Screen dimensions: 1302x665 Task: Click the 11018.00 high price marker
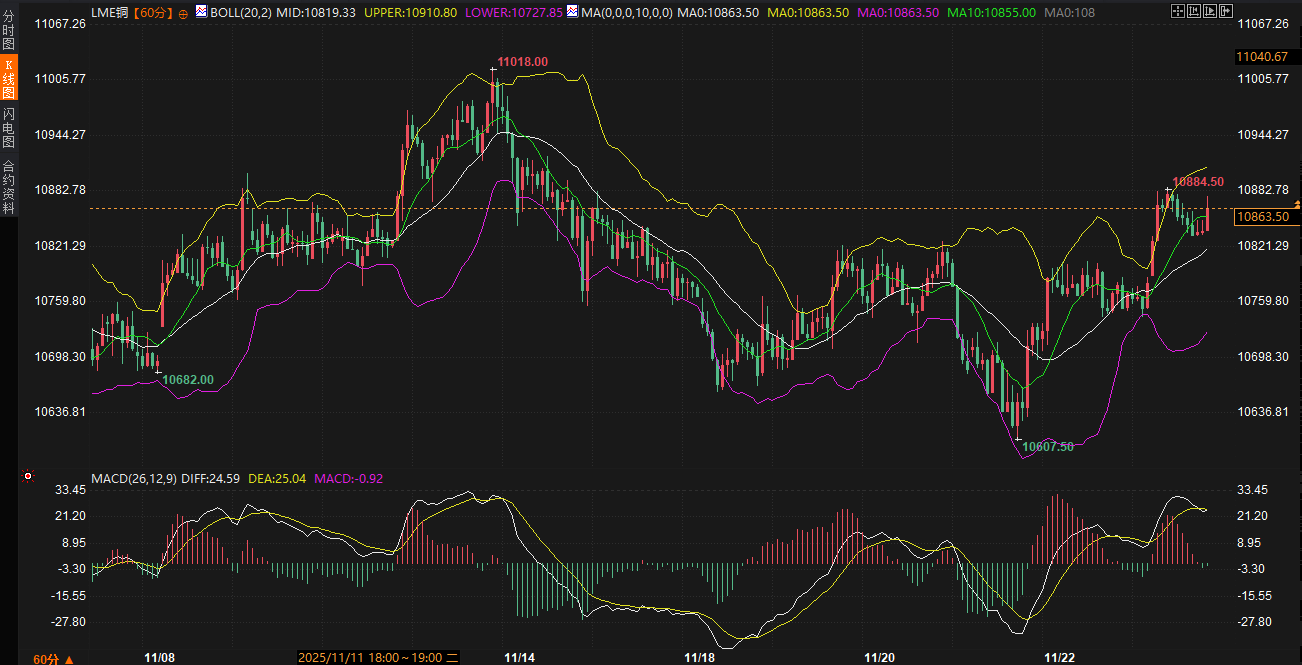[523, 62]
